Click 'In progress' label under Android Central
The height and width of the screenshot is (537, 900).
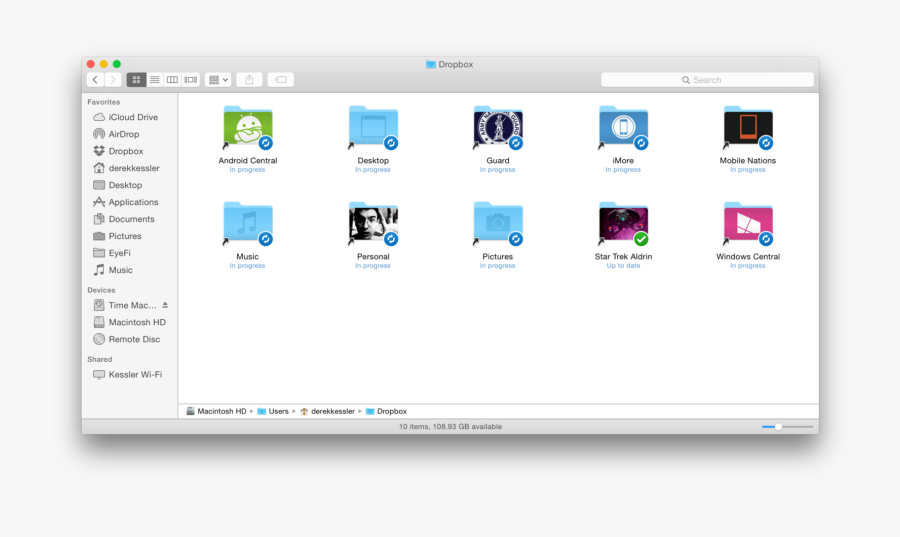(x=247, y=170)
